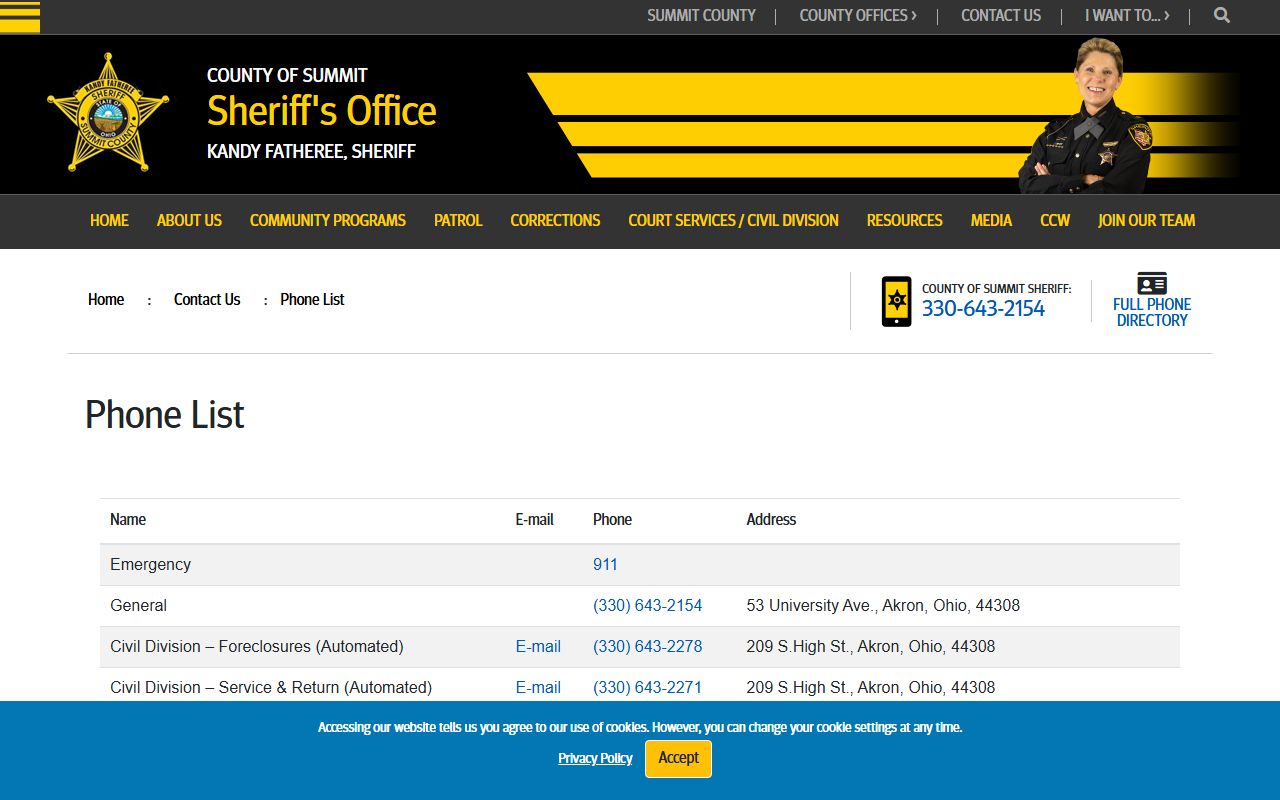The image size is (1280, 800).
Task: Open Summit County top link
Action: click(701, 15)
